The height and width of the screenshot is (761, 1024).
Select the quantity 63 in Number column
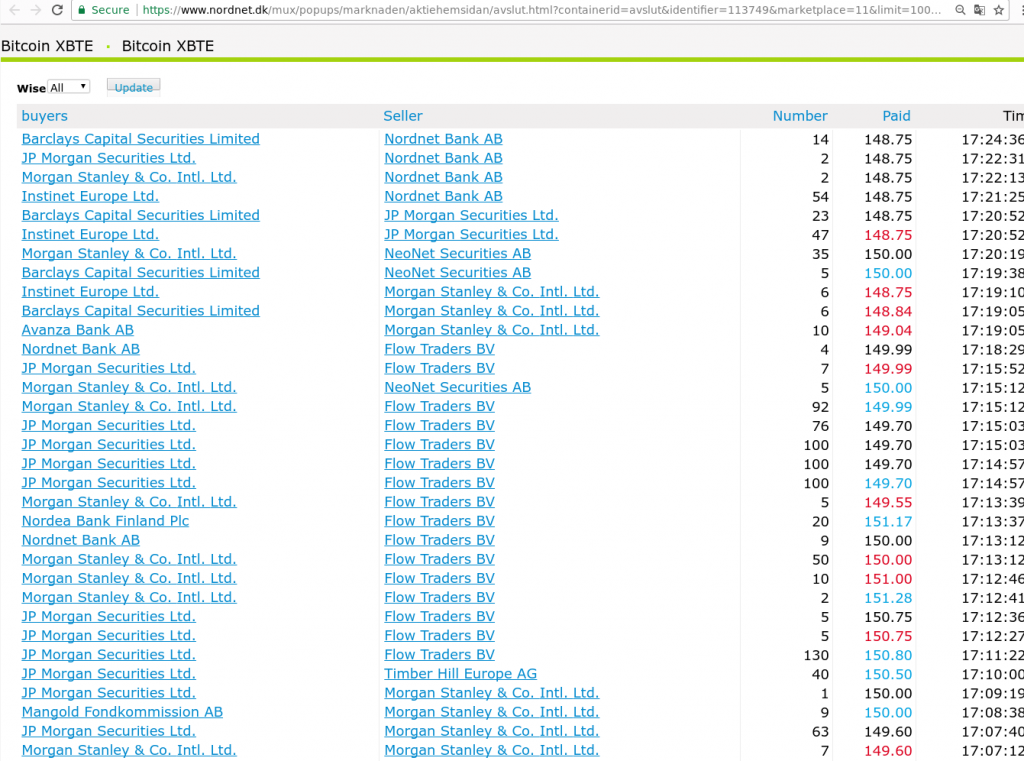click(x=820, y=732)
